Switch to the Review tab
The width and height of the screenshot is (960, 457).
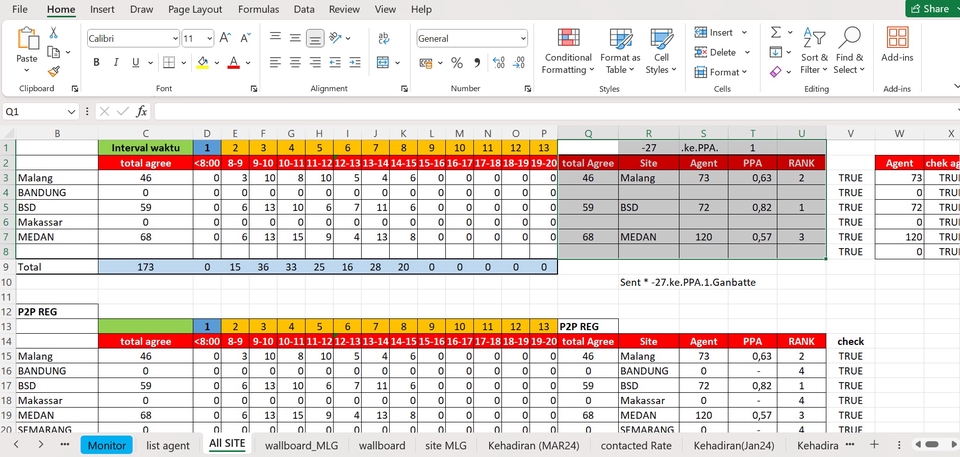click(x=344, y=9)
